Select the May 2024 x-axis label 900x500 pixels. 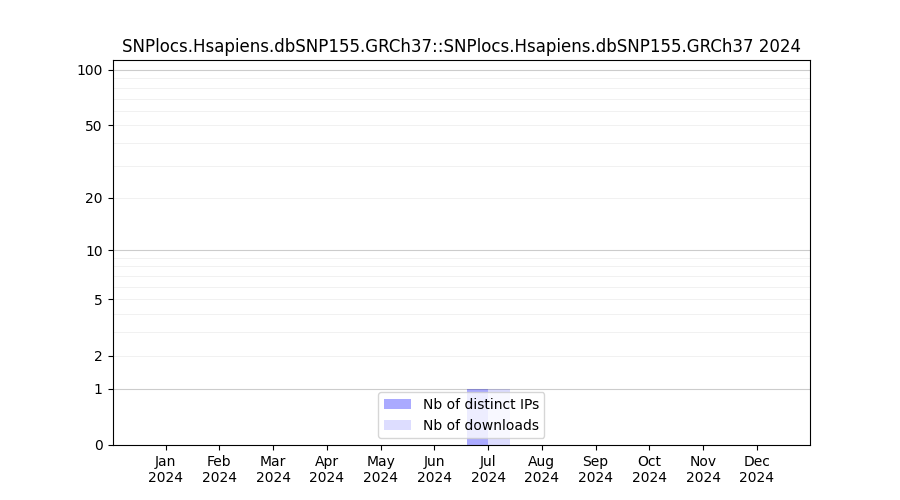point(380,469)
